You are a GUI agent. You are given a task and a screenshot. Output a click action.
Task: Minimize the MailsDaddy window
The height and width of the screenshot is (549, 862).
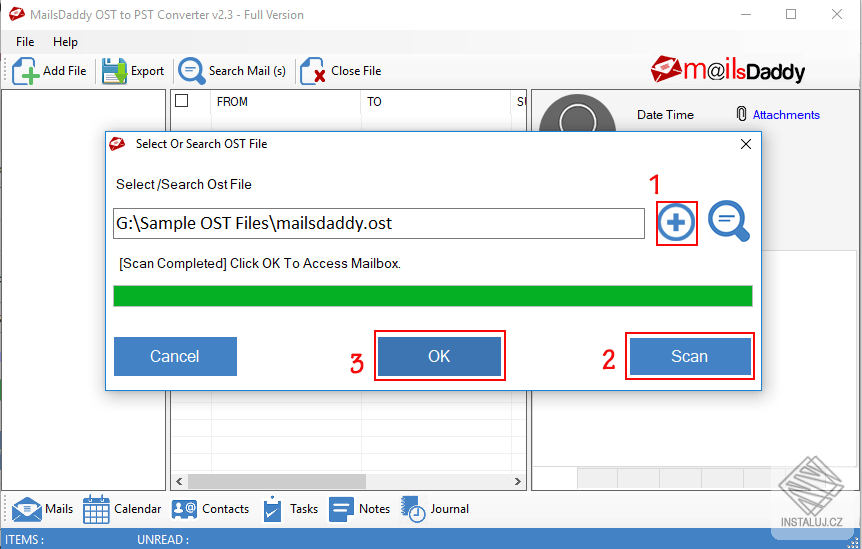pos(745,14)
